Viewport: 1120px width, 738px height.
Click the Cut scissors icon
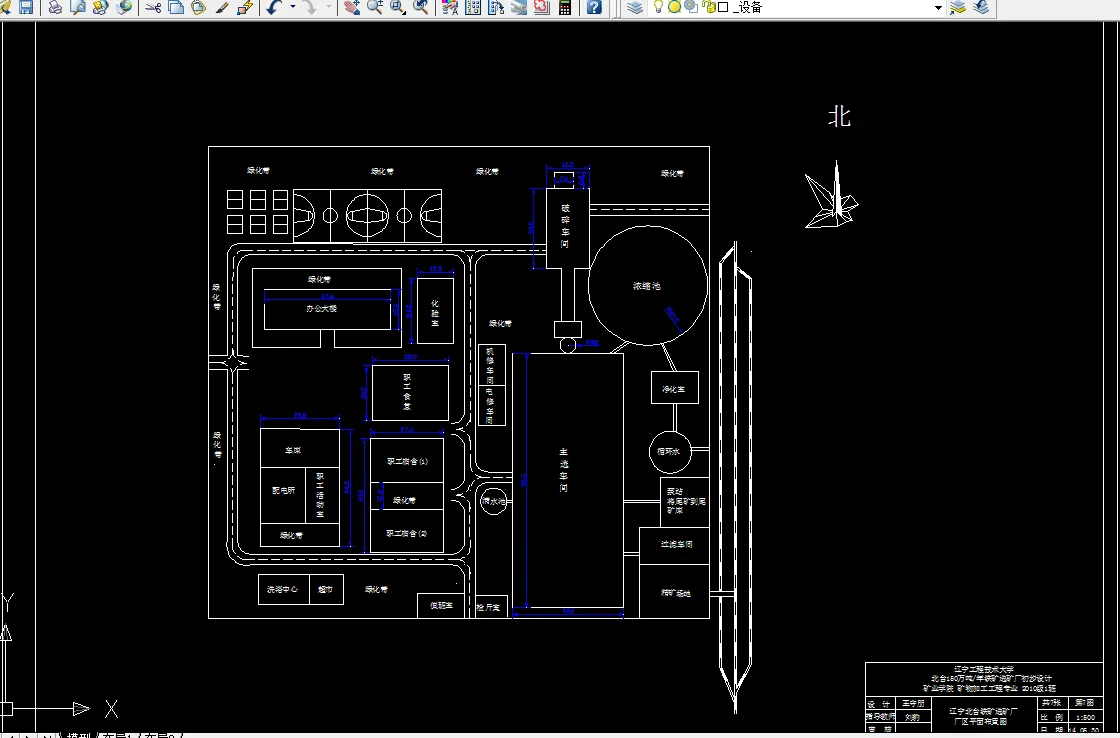tap(153, 7)
